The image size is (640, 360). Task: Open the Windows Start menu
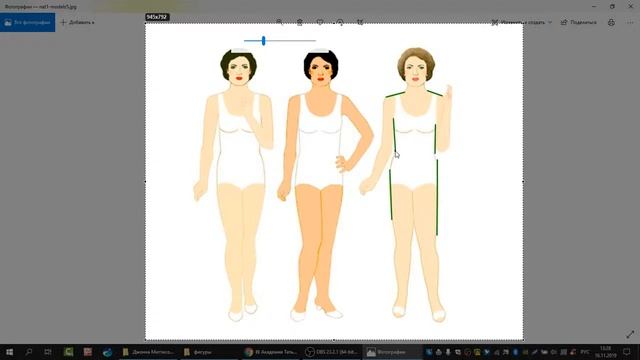(9, 352)
